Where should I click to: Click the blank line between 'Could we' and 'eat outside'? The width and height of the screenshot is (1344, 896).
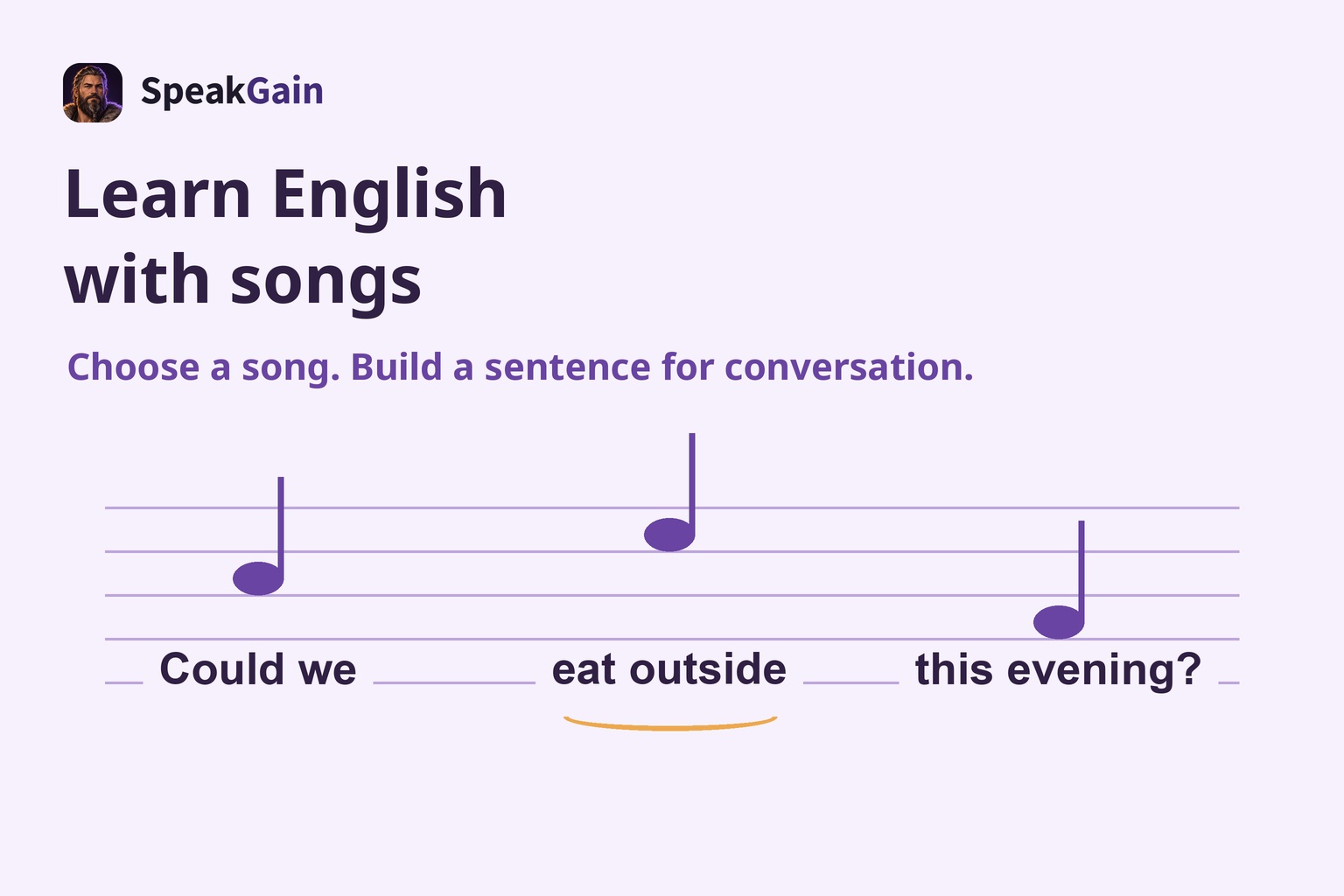click(x=454, y=682)
